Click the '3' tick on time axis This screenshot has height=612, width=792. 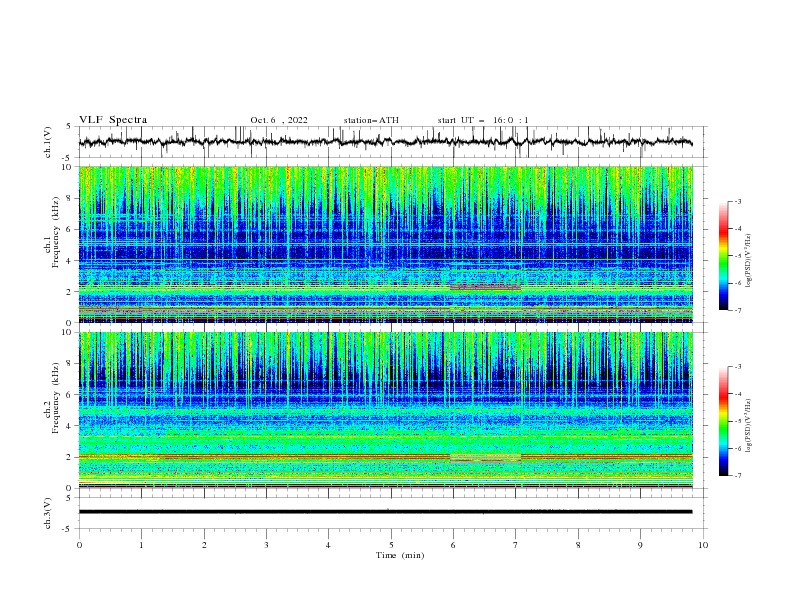tap(266, 545)
